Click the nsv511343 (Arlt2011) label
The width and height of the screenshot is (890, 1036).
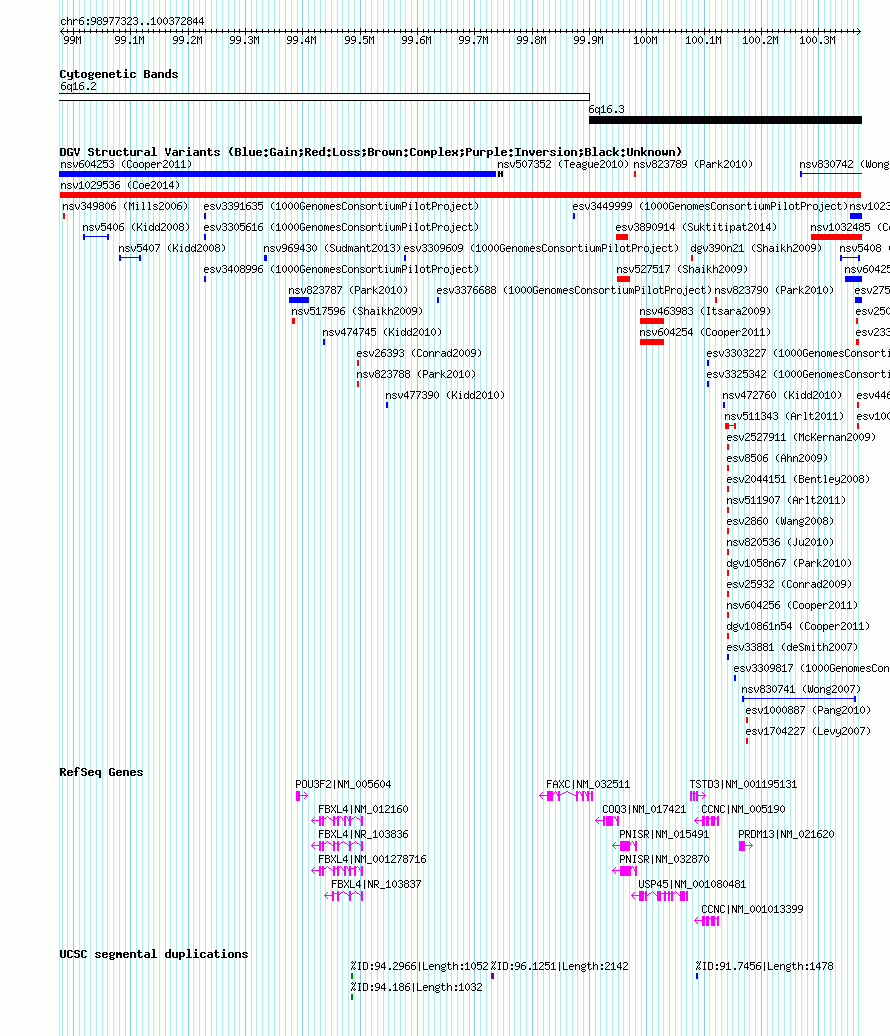[784, 417]
